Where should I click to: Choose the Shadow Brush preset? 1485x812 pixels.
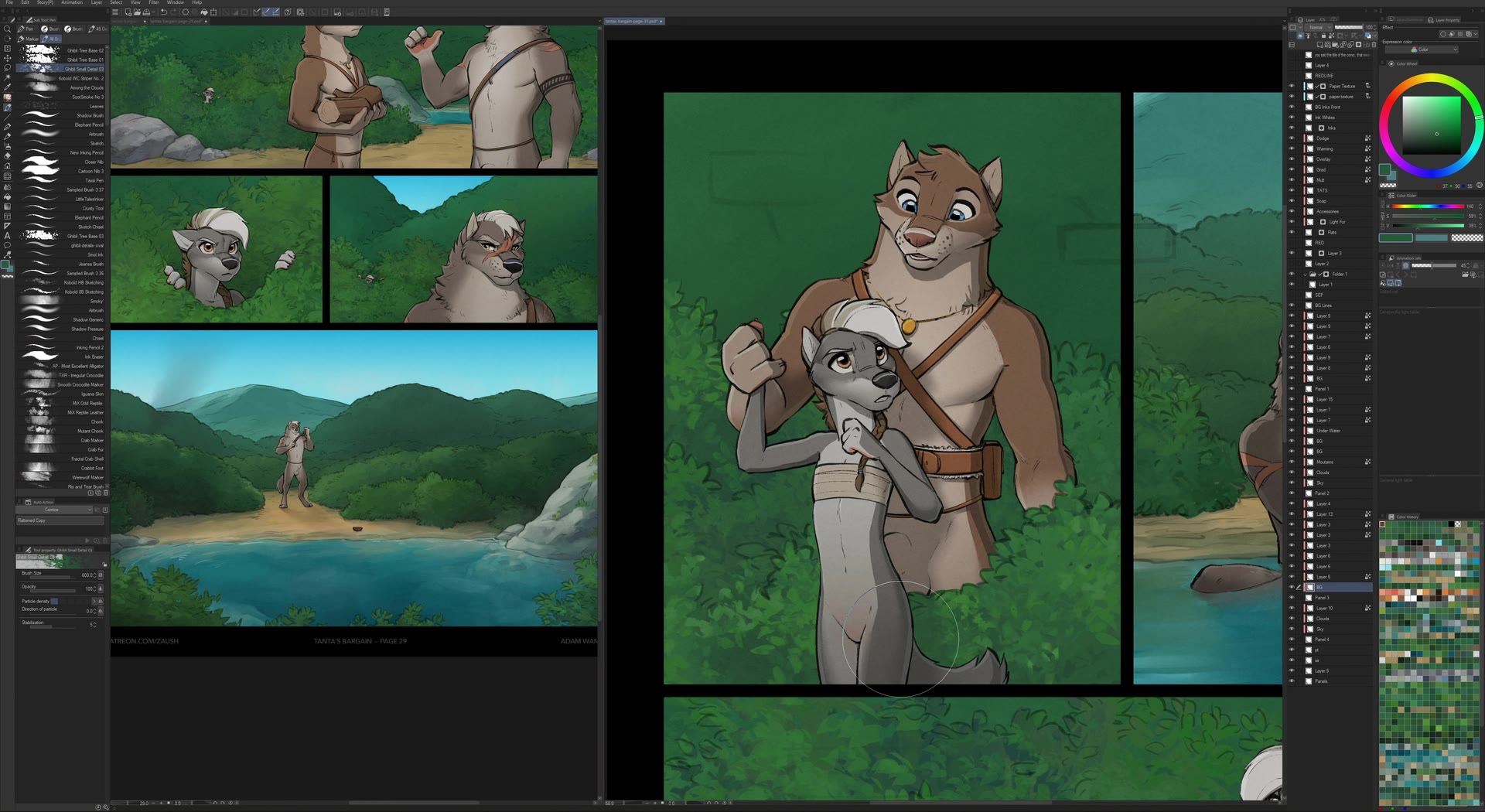[60, 115]
